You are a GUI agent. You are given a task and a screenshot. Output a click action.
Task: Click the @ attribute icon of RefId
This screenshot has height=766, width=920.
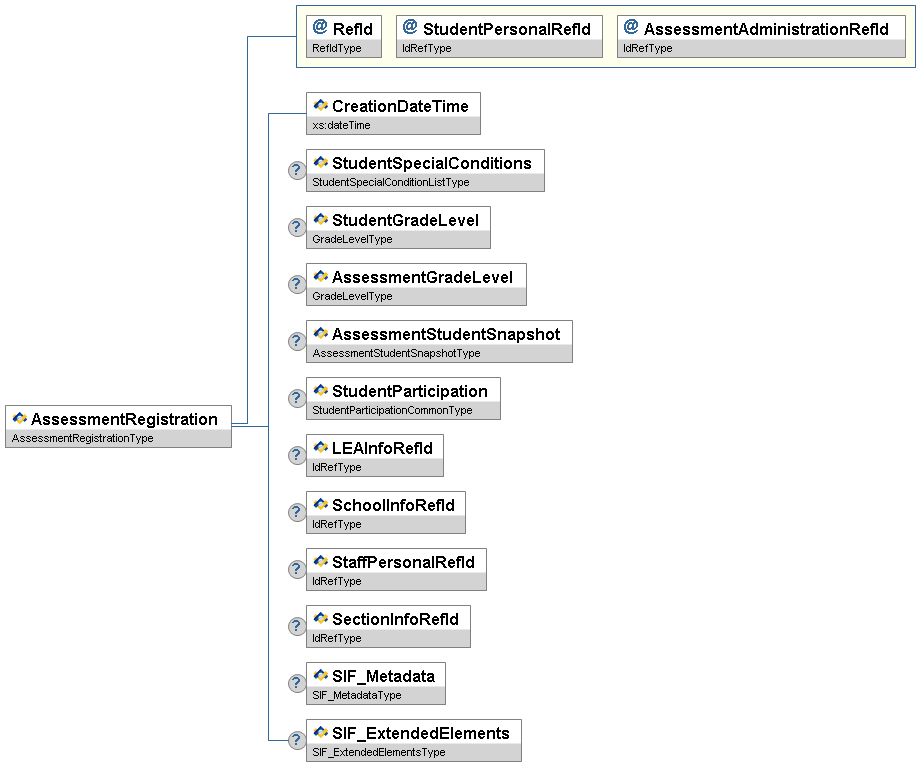point(320,27)
